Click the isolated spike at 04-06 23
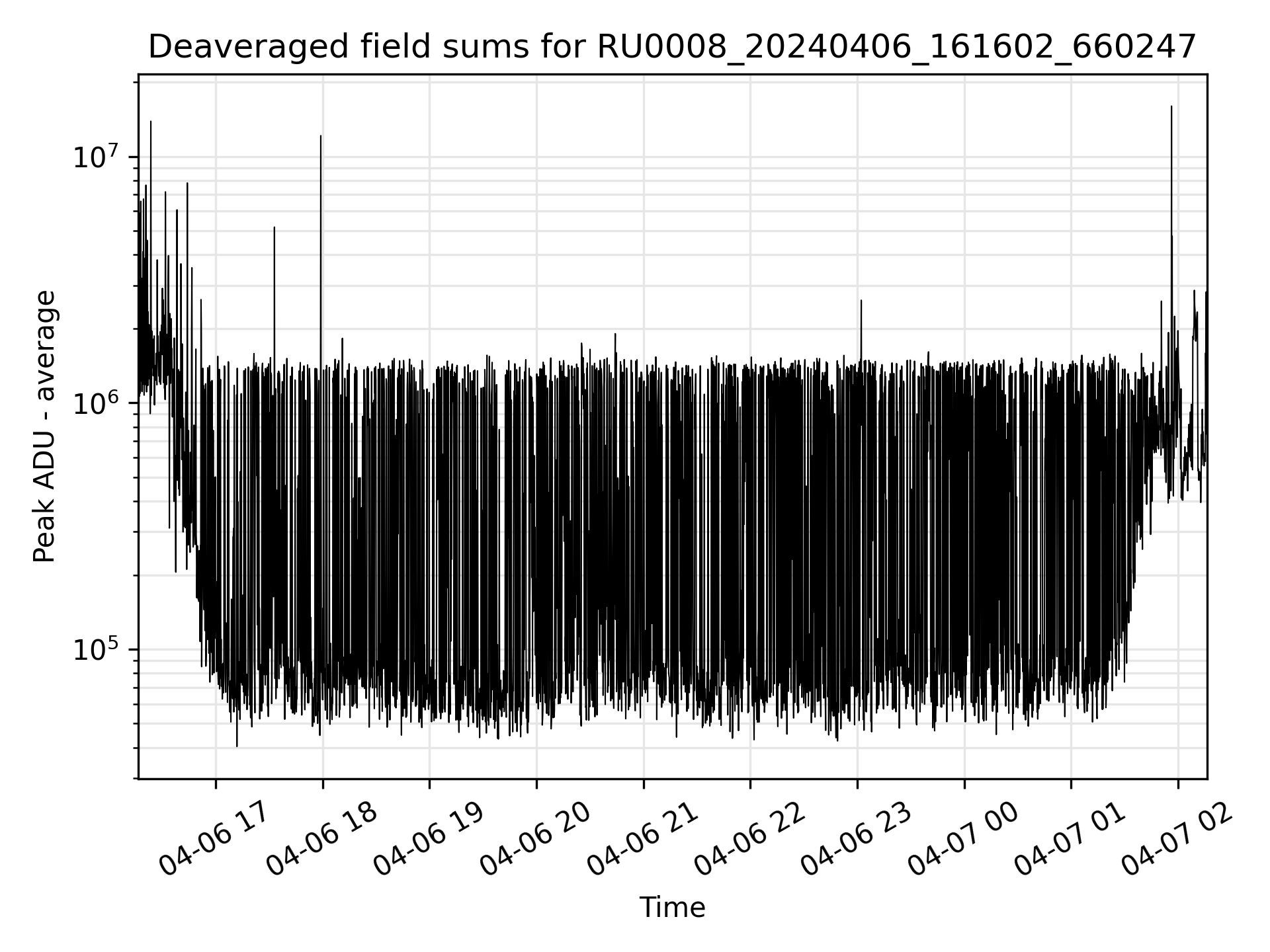The width and height of the screenshot is (1270, 952). [861, 301]
